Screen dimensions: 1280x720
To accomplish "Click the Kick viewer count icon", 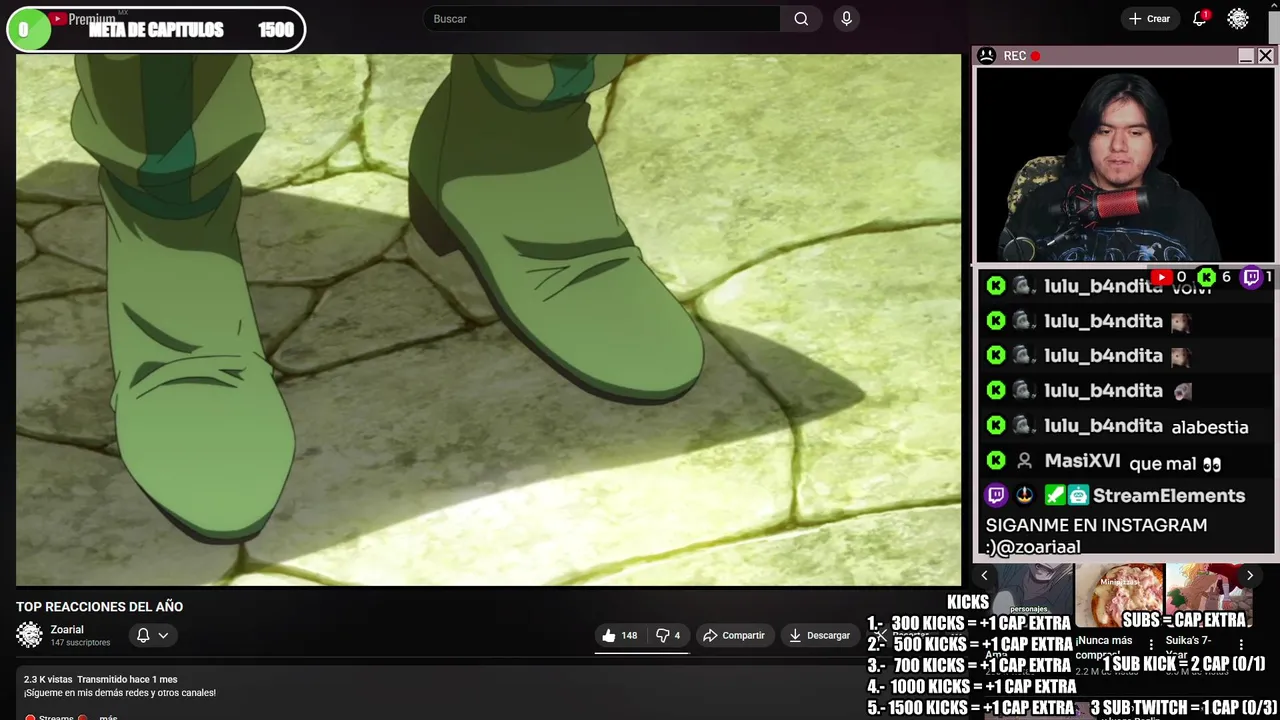I will coord(1207,277).
